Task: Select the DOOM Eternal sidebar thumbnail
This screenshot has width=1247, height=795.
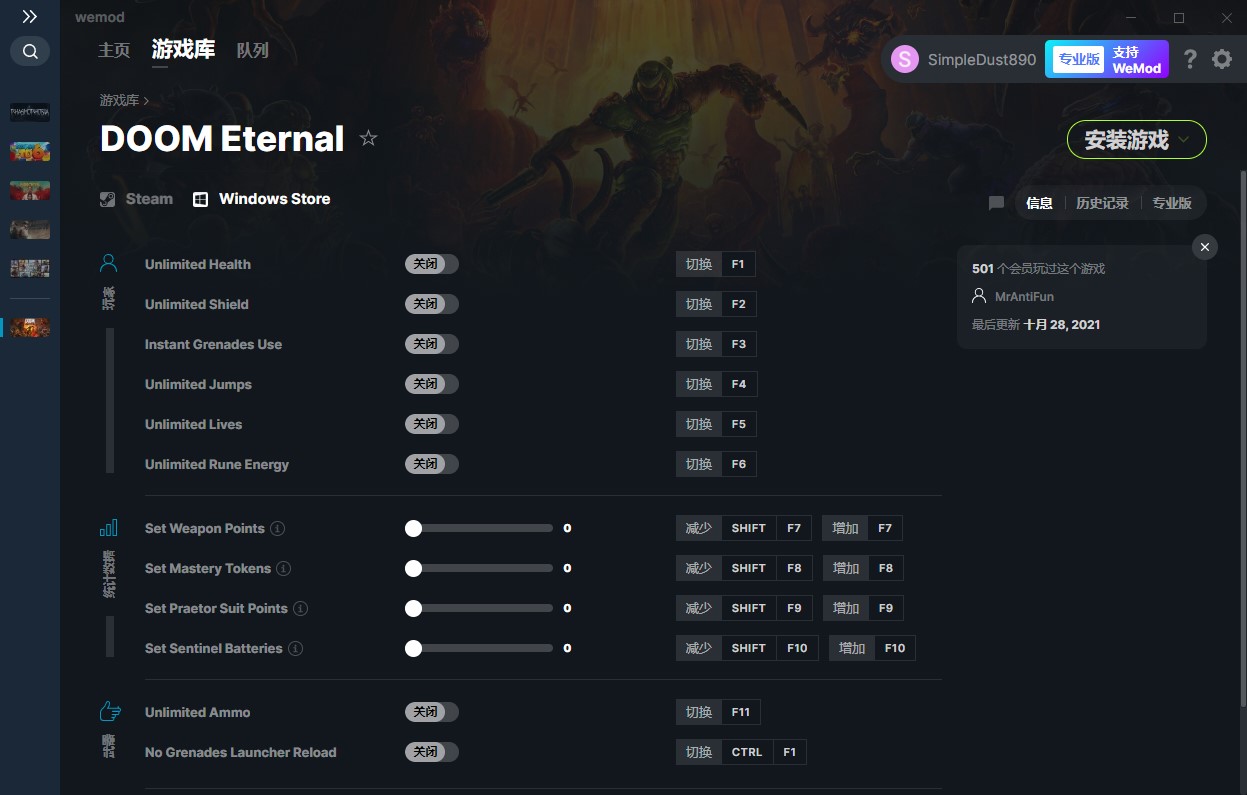Action: (x=30, y=327)
